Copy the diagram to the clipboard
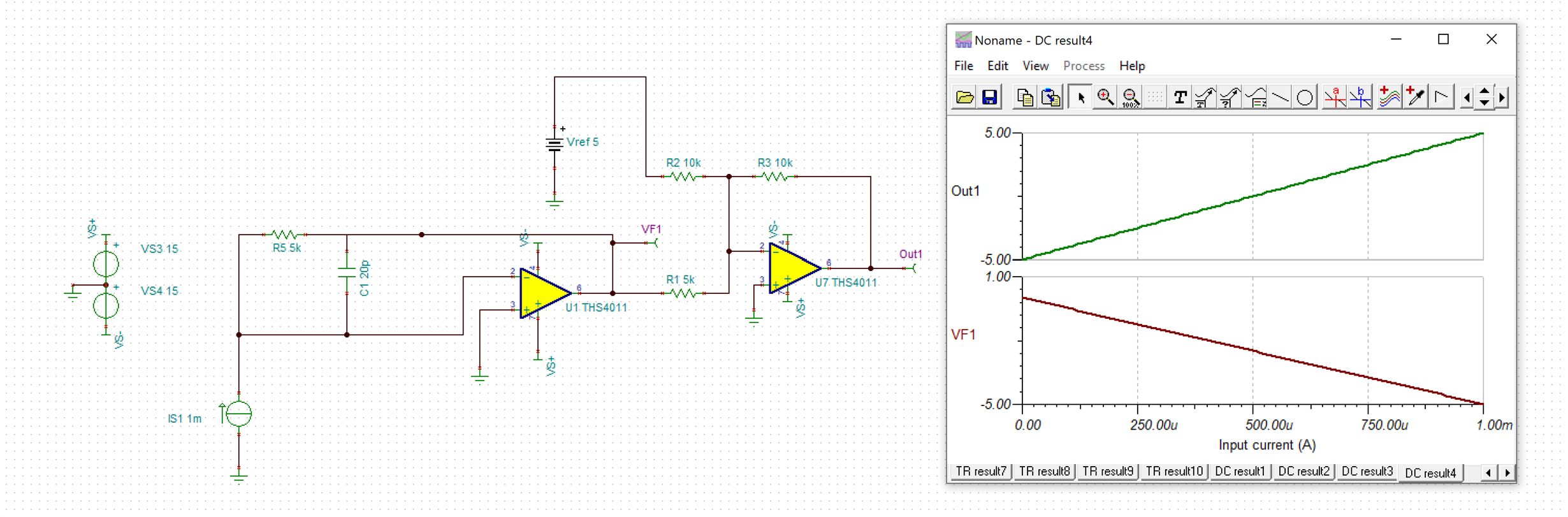Image resolution: width=1568 pixels, height=517 pixels. click(x=1025, y=98)
